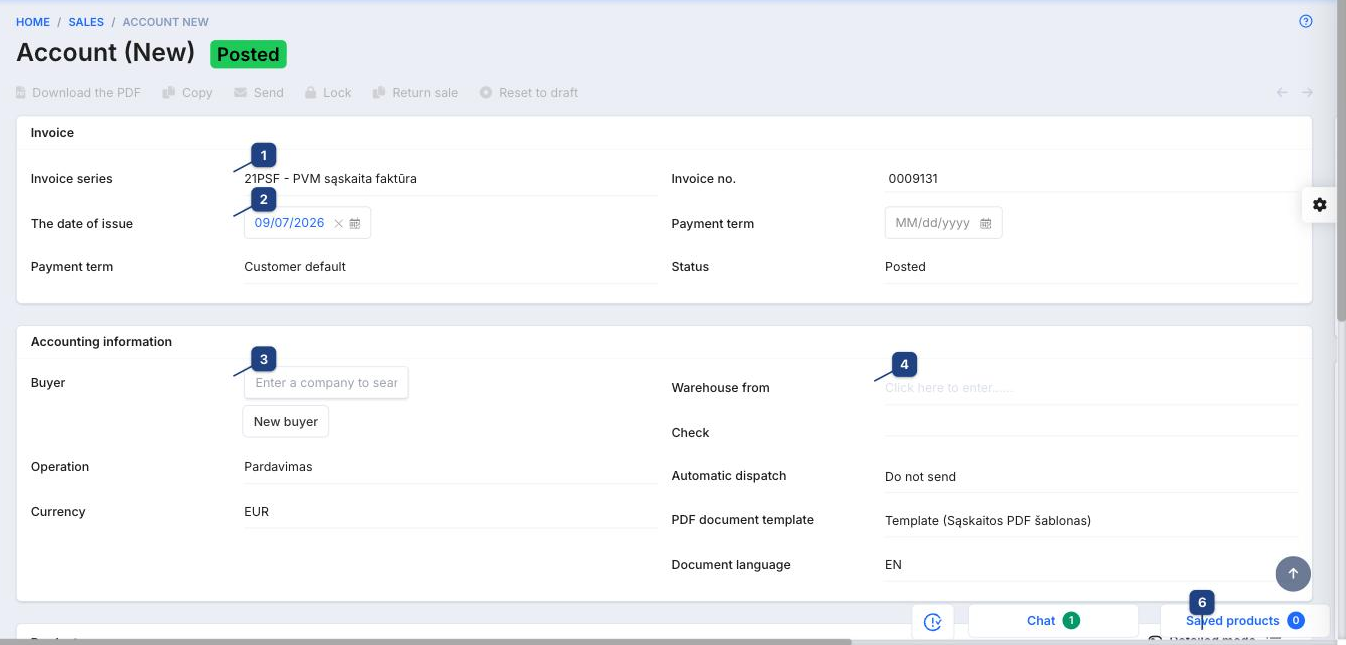
Task: Open the PDF document template selector
Action: (x=1091, y=521)
